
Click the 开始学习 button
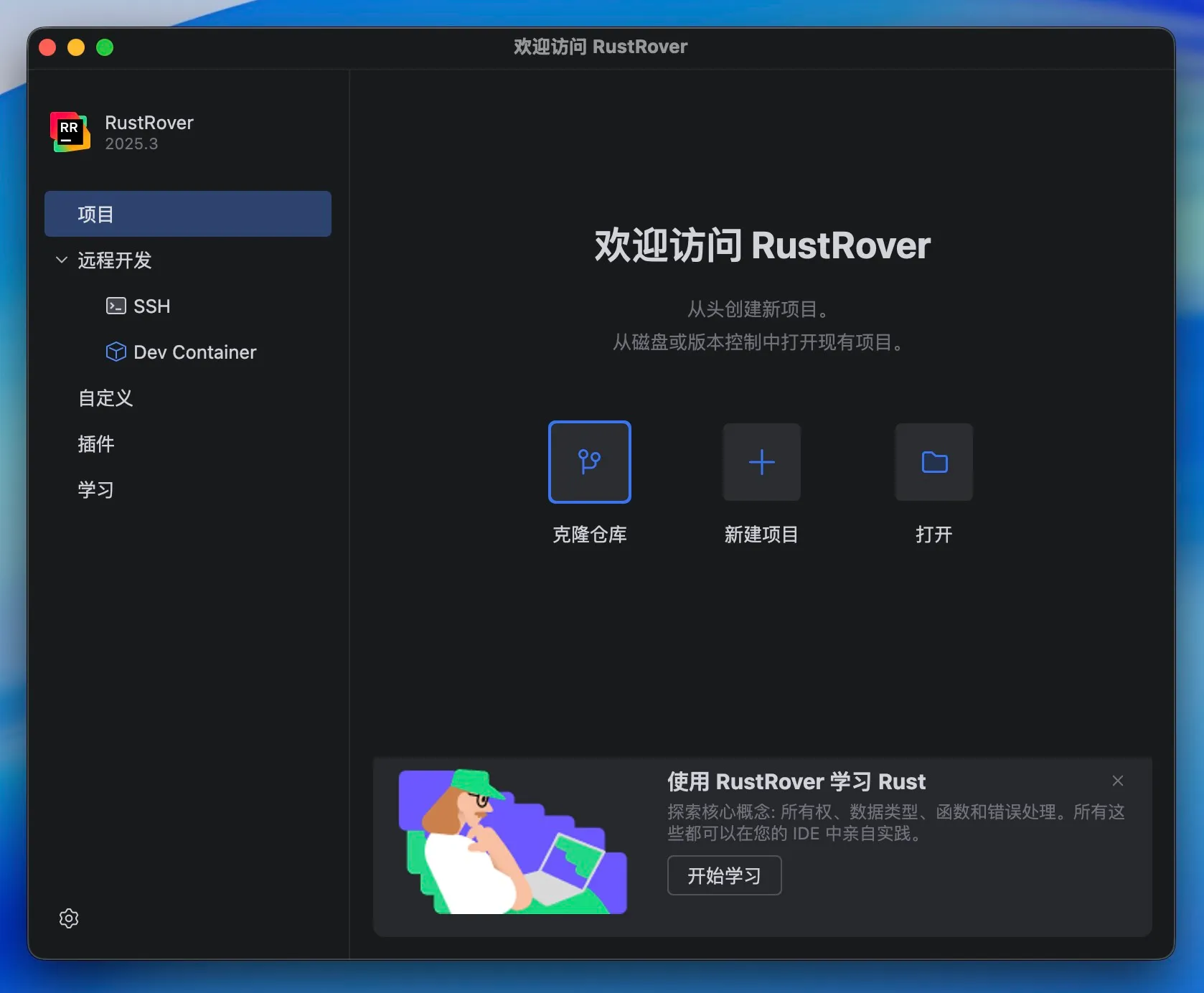(725, 875)
